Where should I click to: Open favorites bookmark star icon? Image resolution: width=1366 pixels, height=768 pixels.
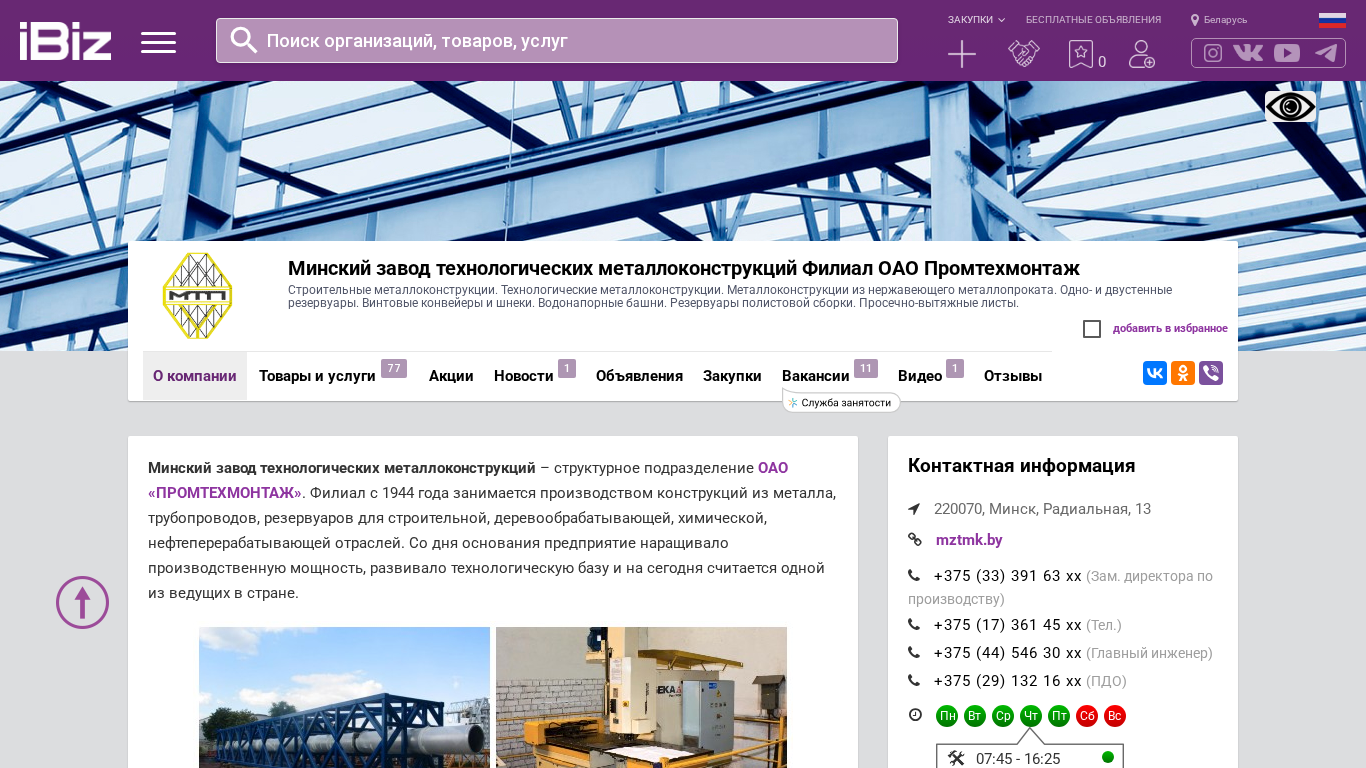(1081, 54)
